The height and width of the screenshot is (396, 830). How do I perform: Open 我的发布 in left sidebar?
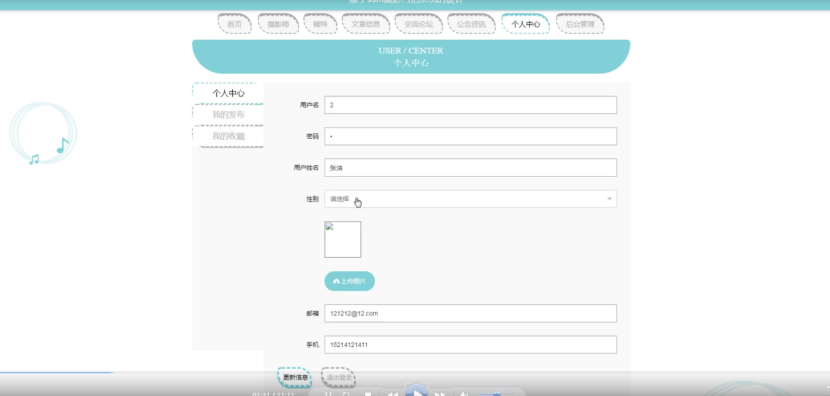point(228,114)
